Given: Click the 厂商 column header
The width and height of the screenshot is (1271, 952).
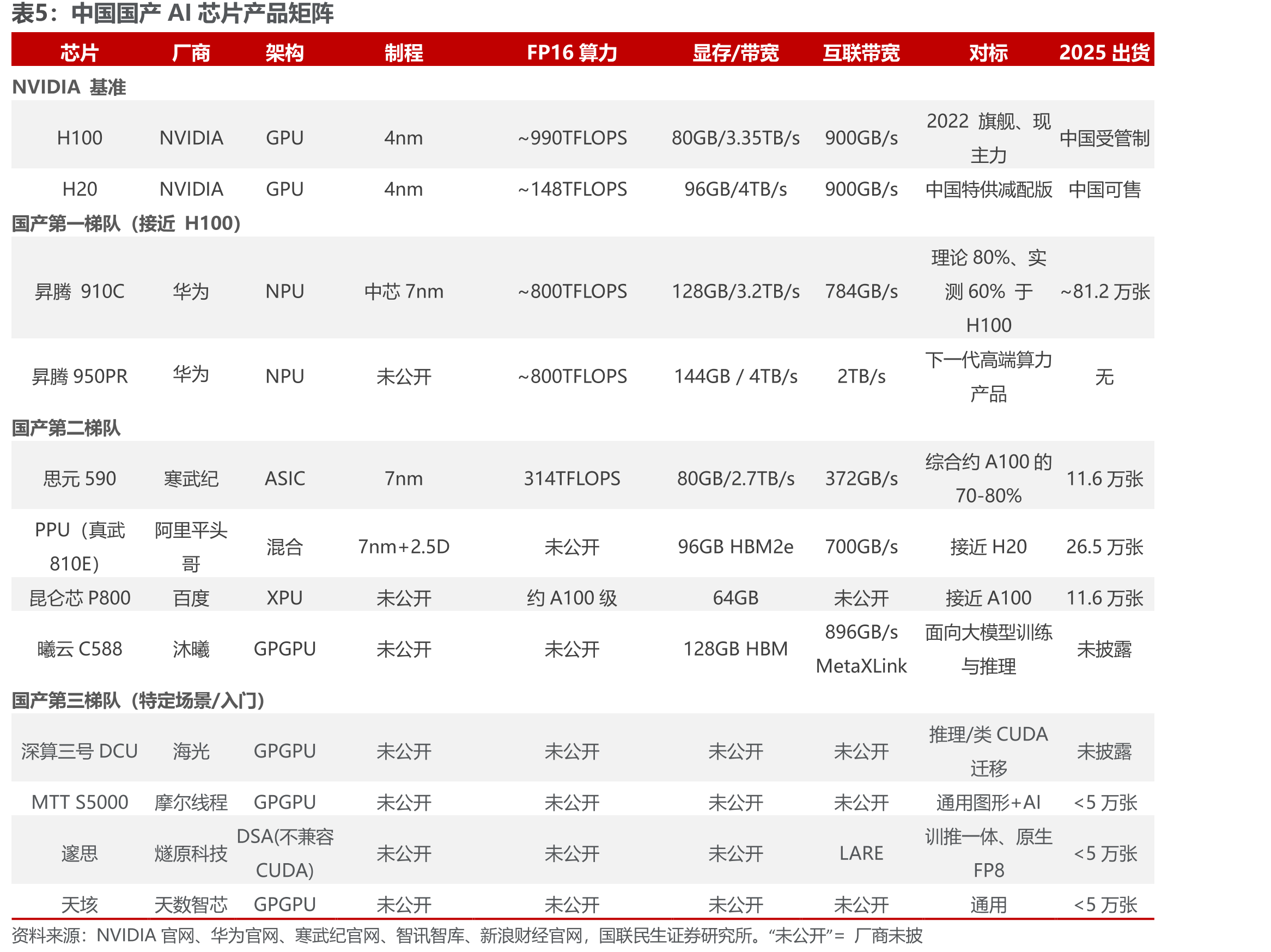Looking at the screenshot, I should click(191, 53).
